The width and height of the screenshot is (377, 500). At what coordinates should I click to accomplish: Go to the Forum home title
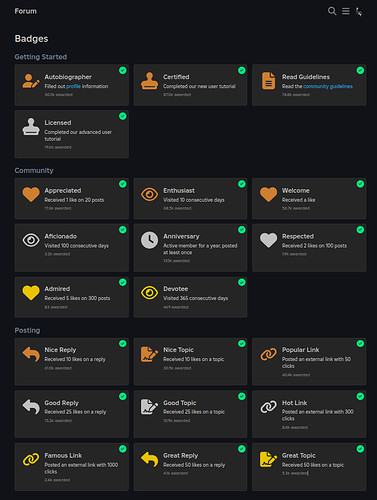(x=26, y=11)
